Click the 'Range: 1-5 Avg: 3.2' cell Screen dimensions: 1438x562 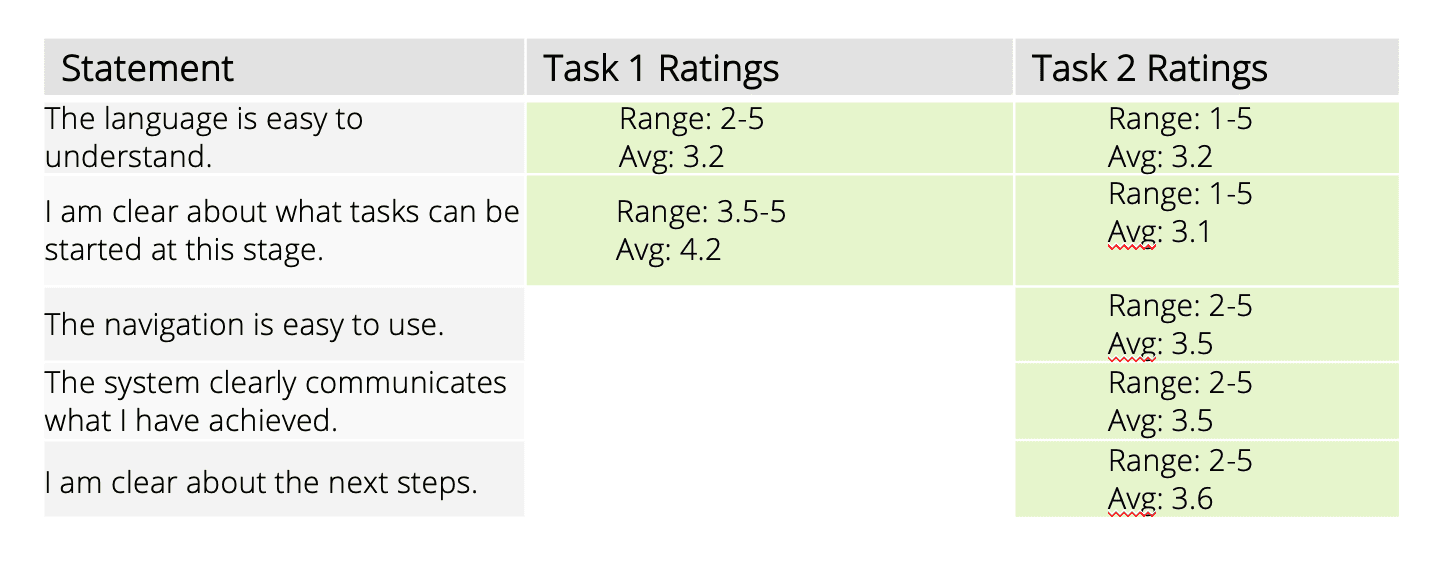(1207, 137)
